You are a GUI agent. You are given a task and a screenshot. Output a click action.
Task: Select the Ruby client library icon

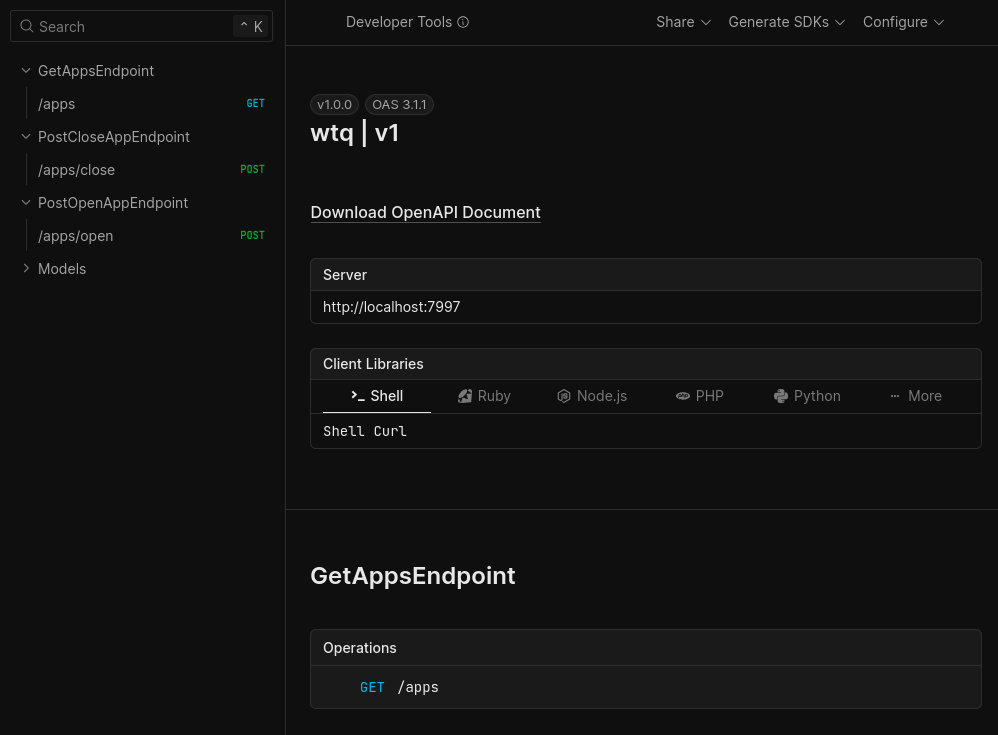pos(465,396)
